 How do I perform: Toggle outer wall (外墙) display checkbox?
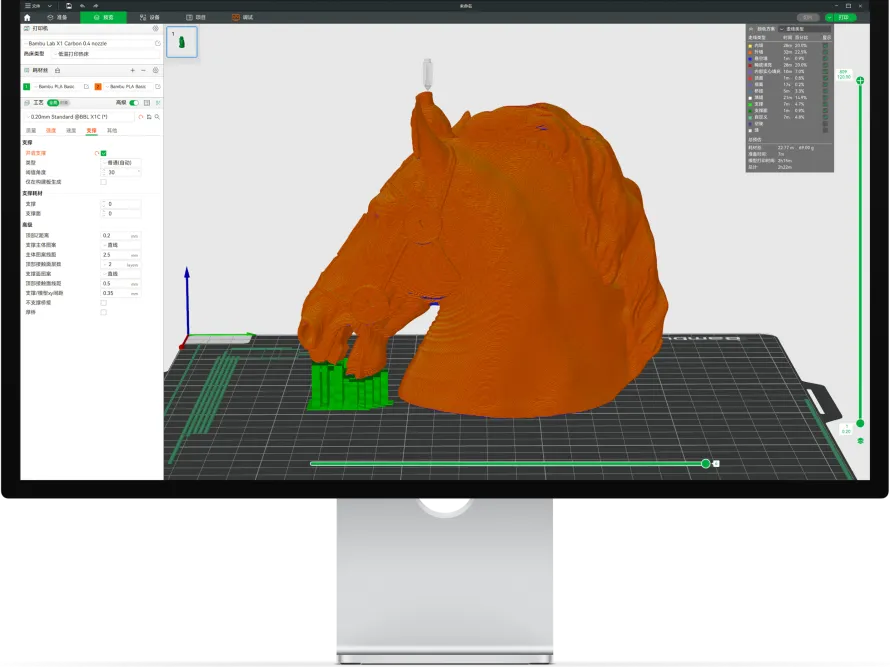coord(825,52)
